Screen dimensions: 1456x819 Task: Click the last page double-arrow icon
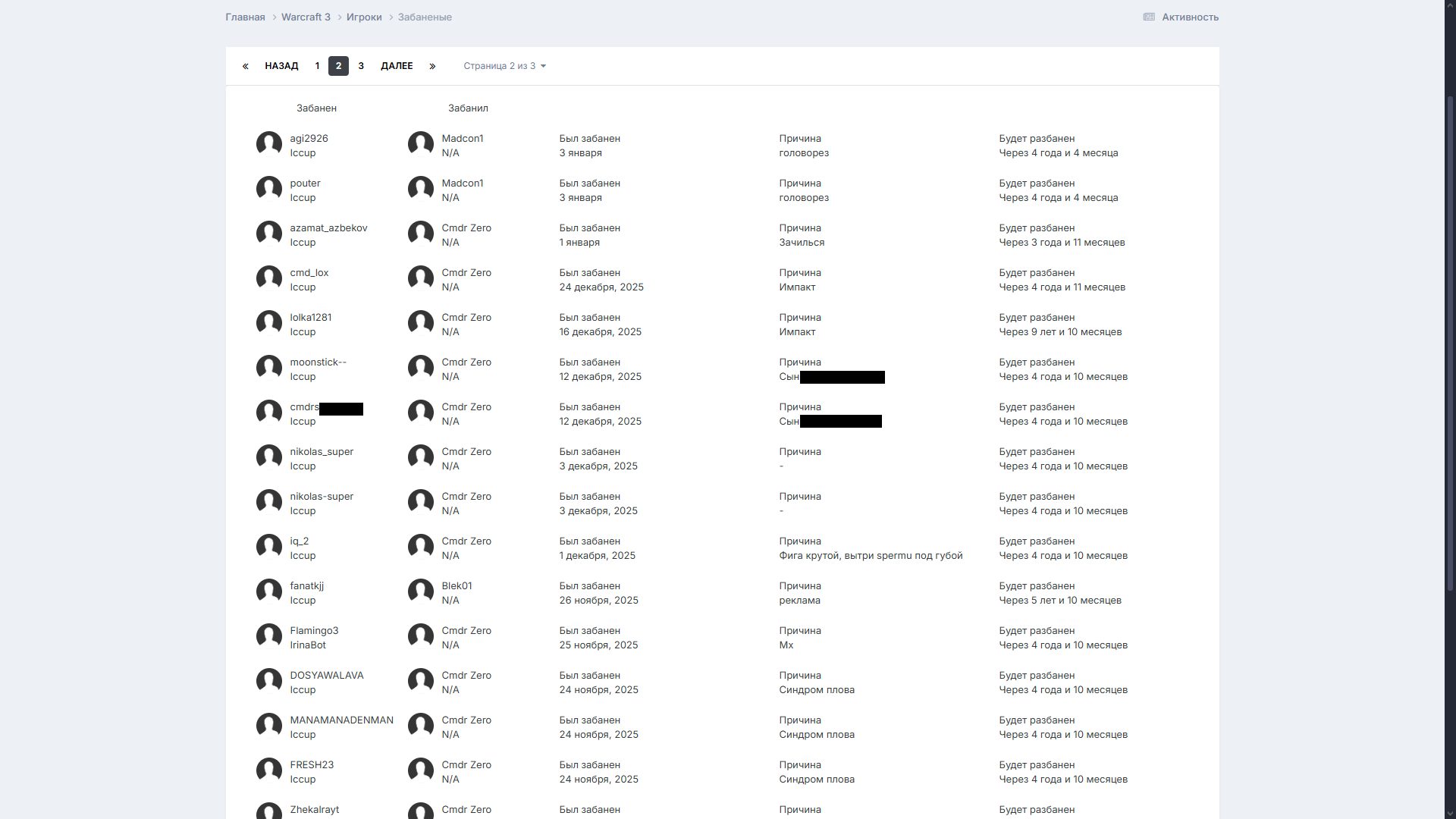pos(432,67)
